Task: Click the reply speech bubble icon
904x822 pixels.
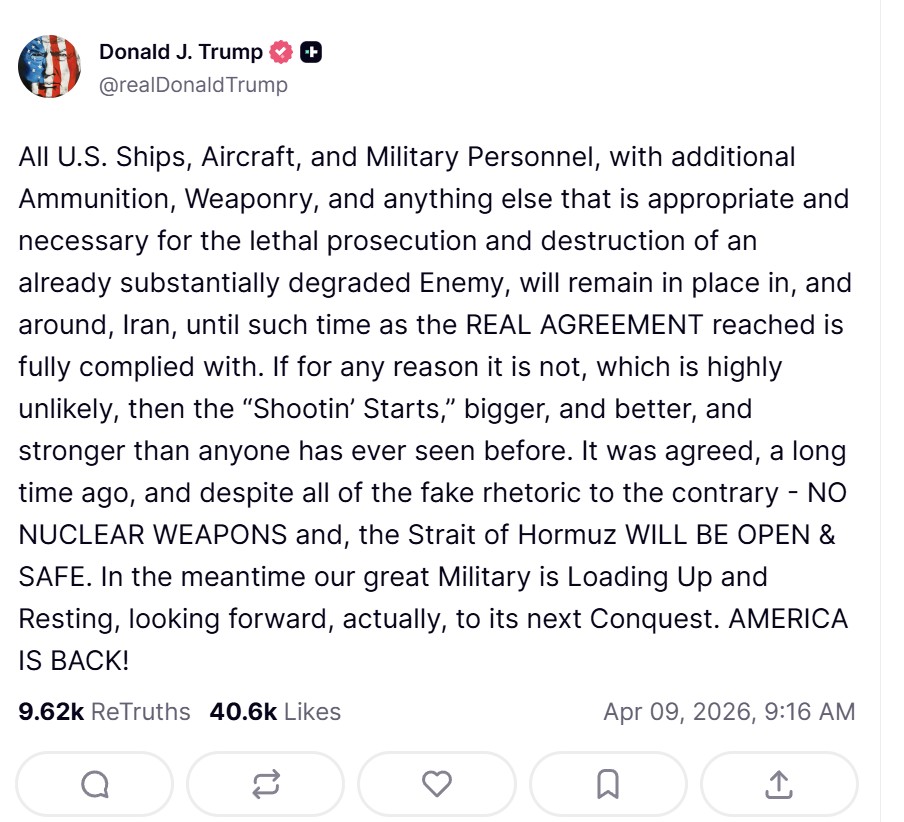Action: [x=95, y=785]
